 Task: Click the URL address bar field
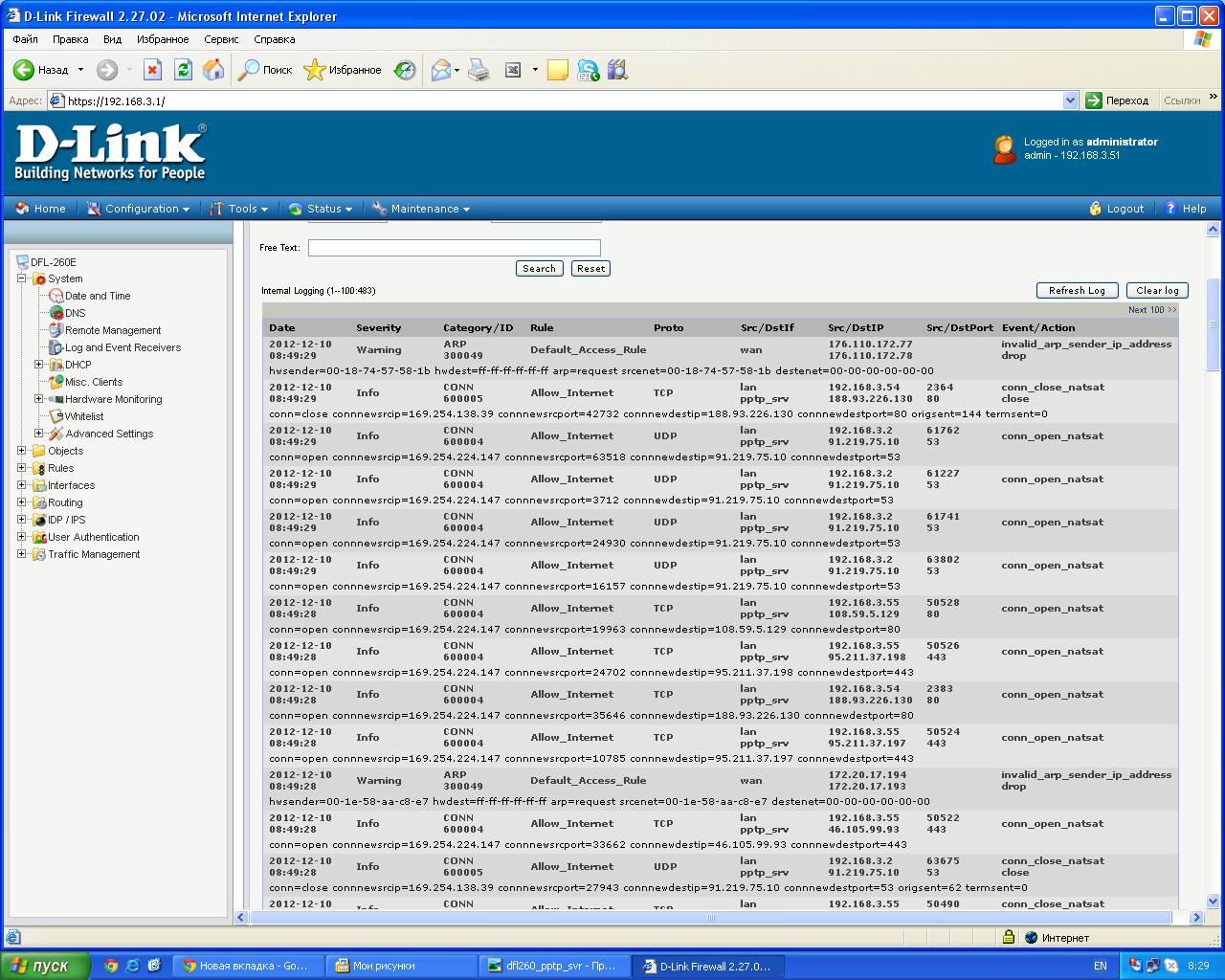[x=563, y=100]
